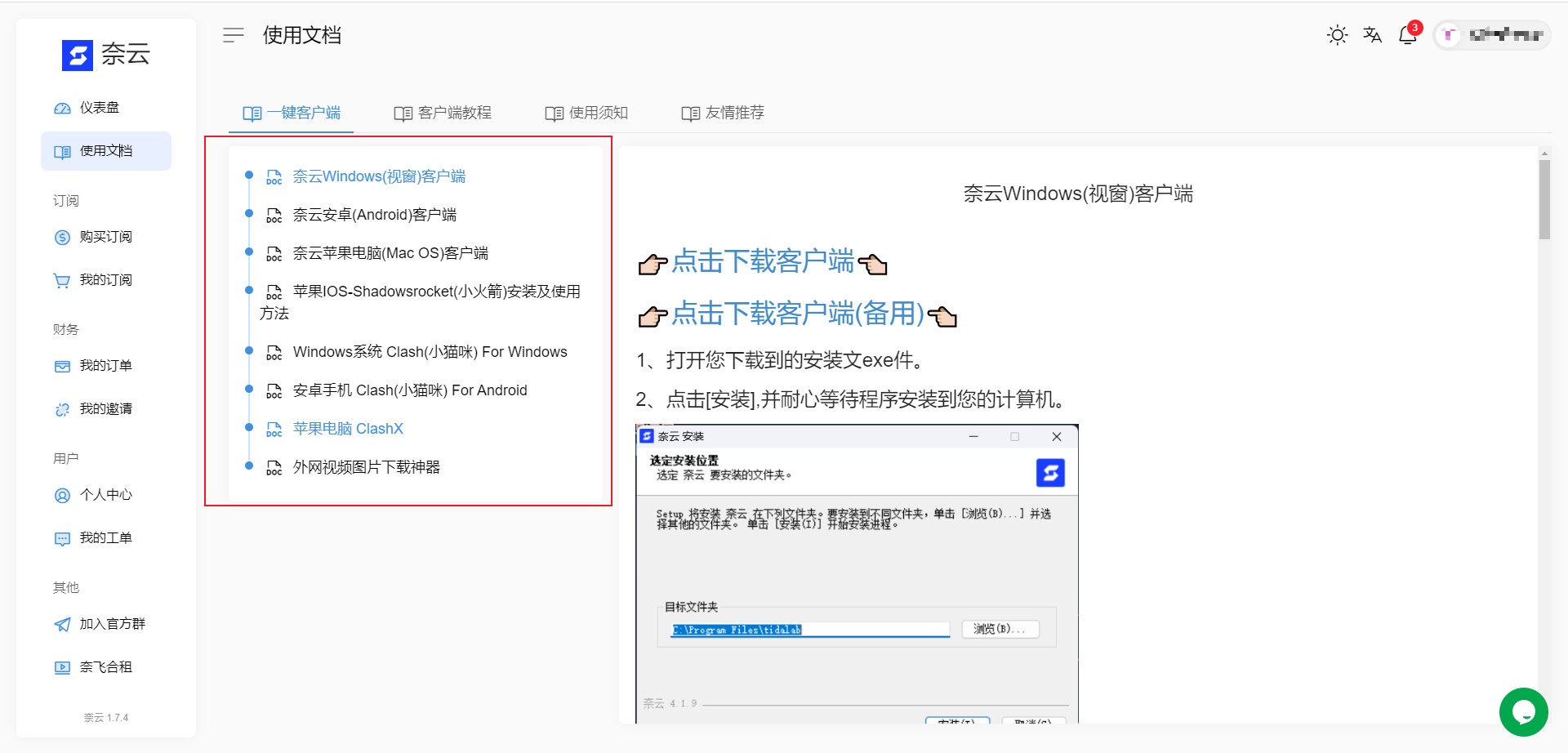Open the notification bell
The width and height of the screenshot is (1568, 753).
coord(1408,35)
